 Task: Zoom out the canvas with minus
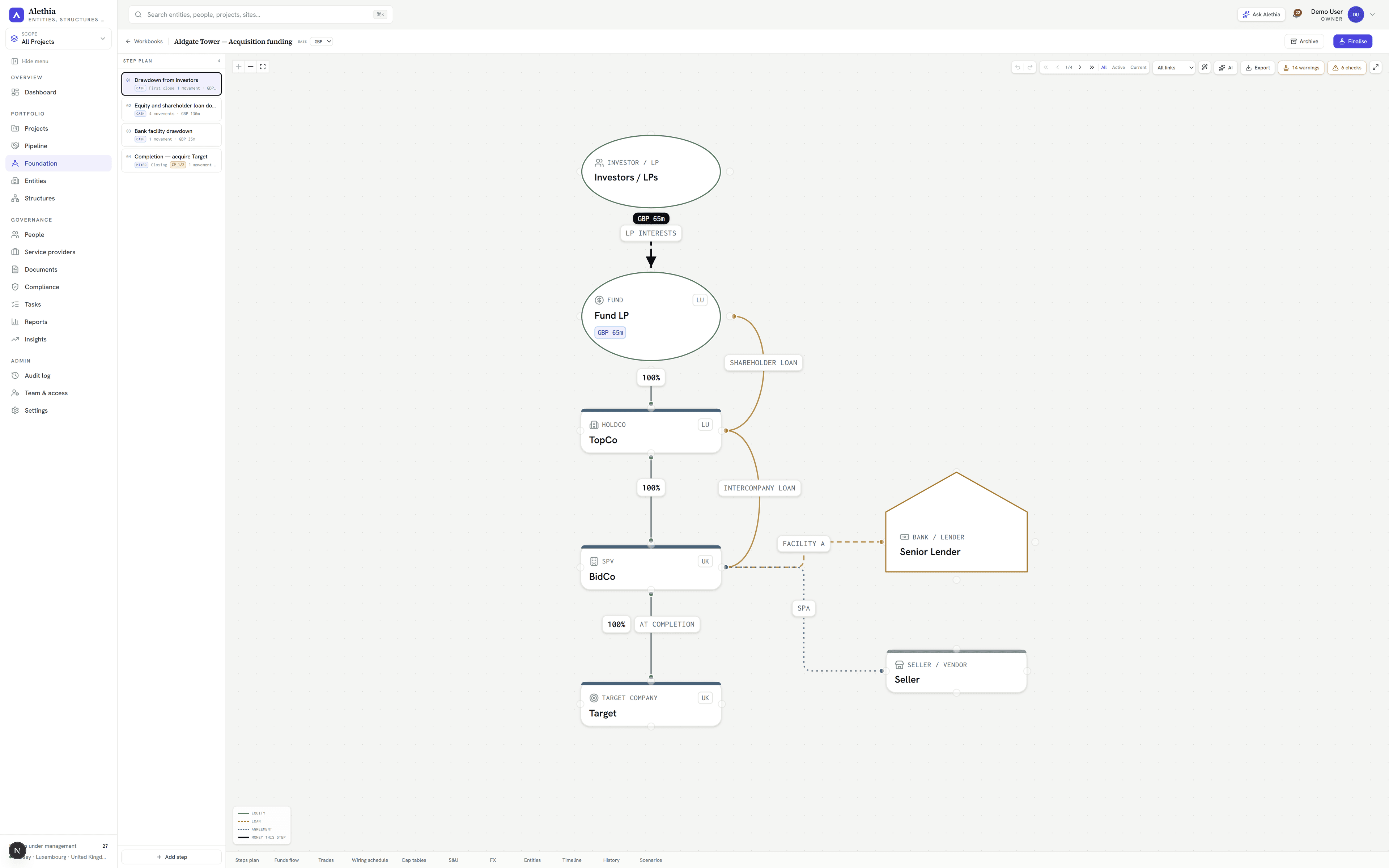click(x=251, y=67)
